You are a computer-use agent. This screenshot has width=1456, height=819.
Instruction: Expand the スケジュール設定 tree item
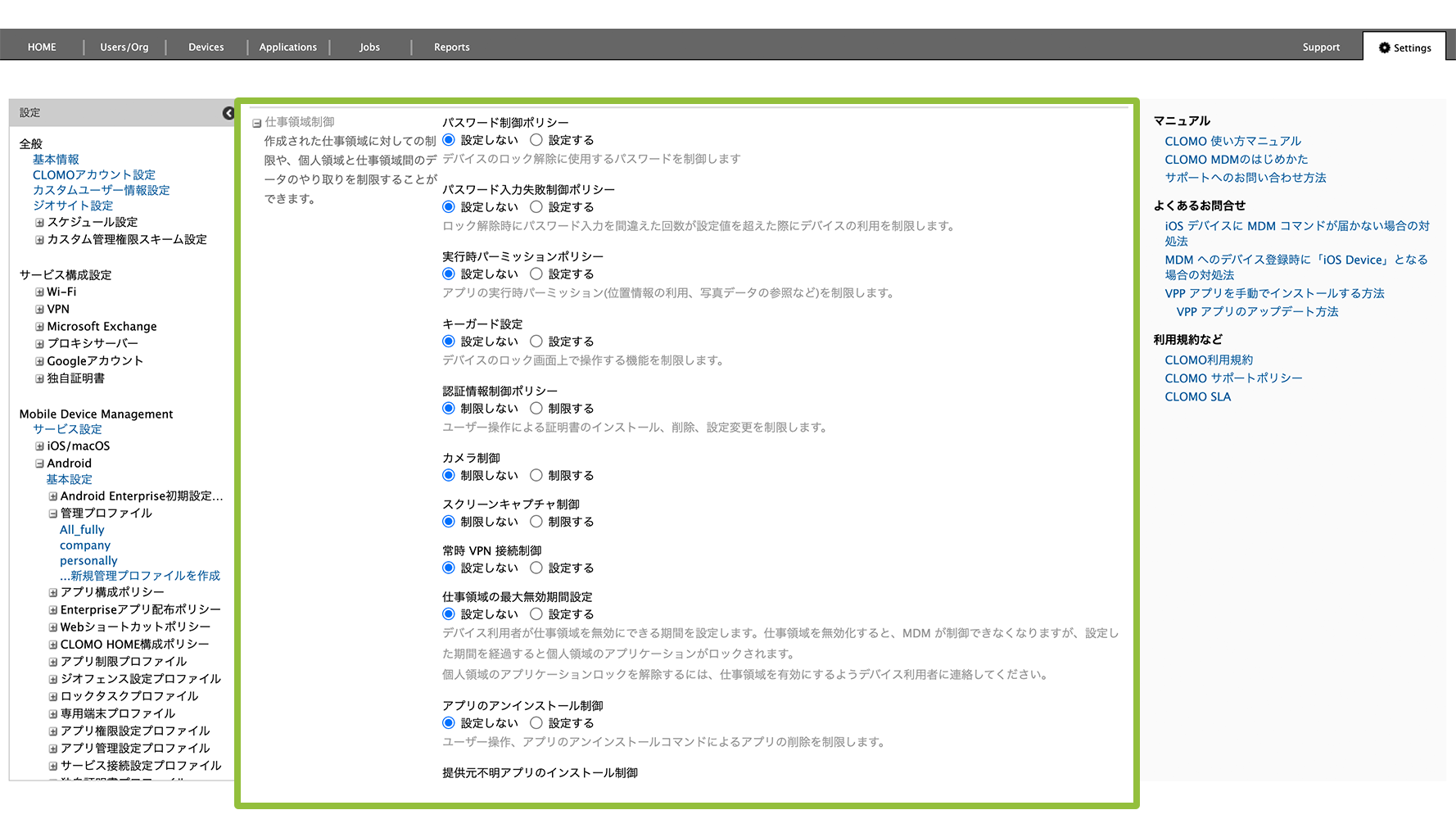click(x=39, y=223)
